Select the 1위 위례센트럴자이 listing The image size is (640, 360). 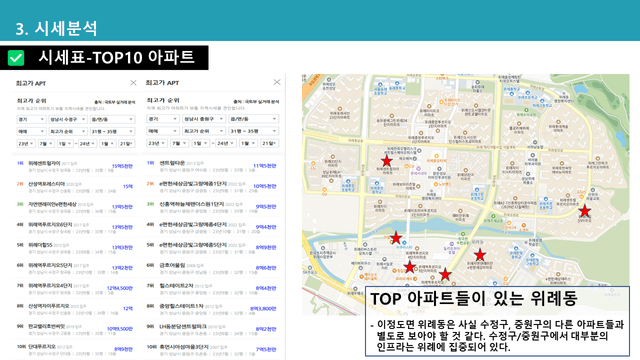[75, 166]
